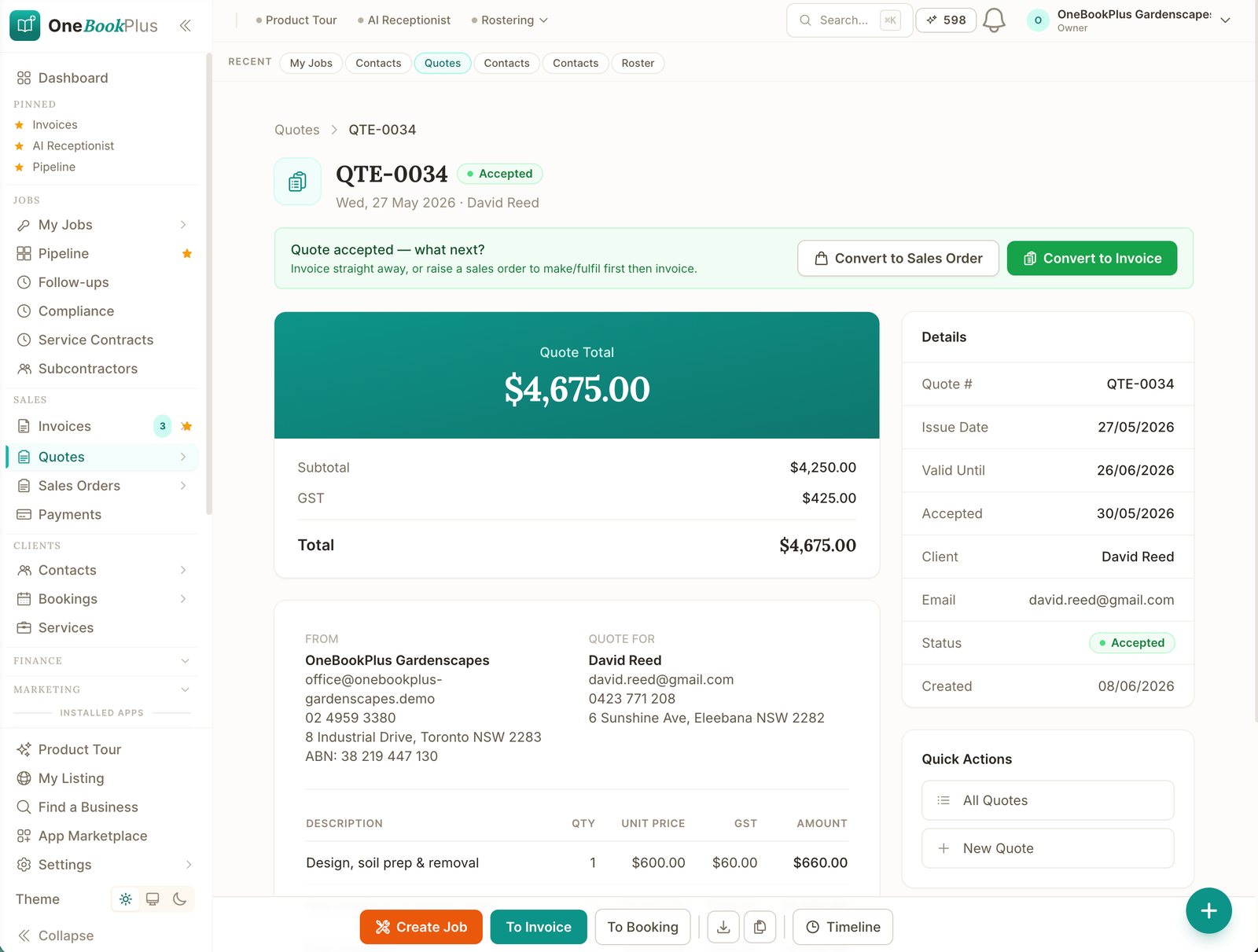Unpin Pipeline using its star icon

187,253
